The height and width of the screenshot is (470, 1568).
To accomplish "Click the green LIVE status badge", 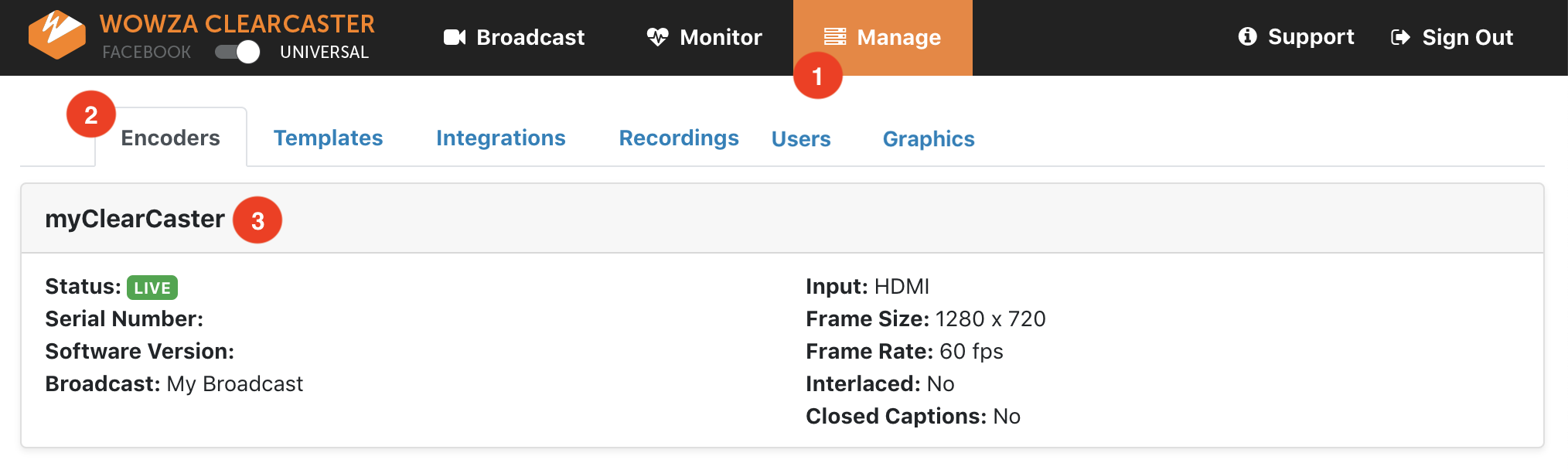I will tap(152, 288).
